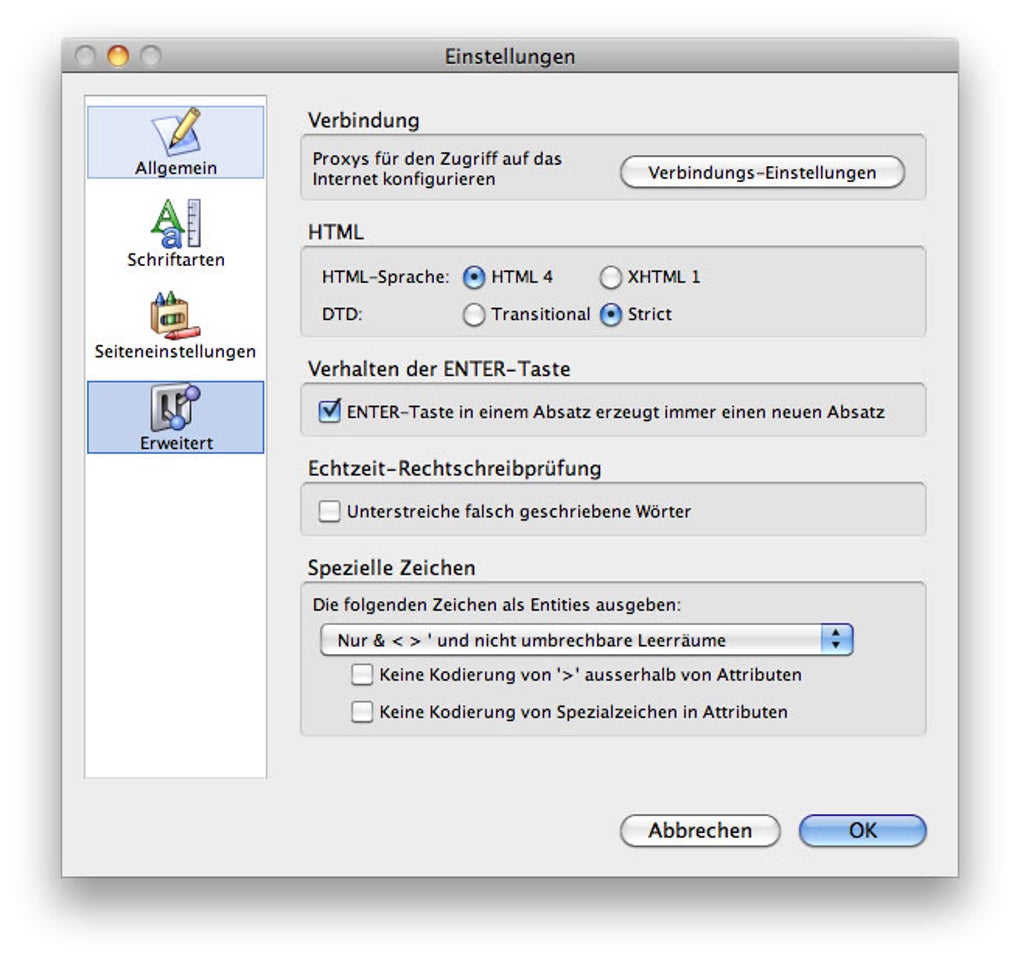Confirm settings with the OK button

pyautogui.click(x=863, y=831)
